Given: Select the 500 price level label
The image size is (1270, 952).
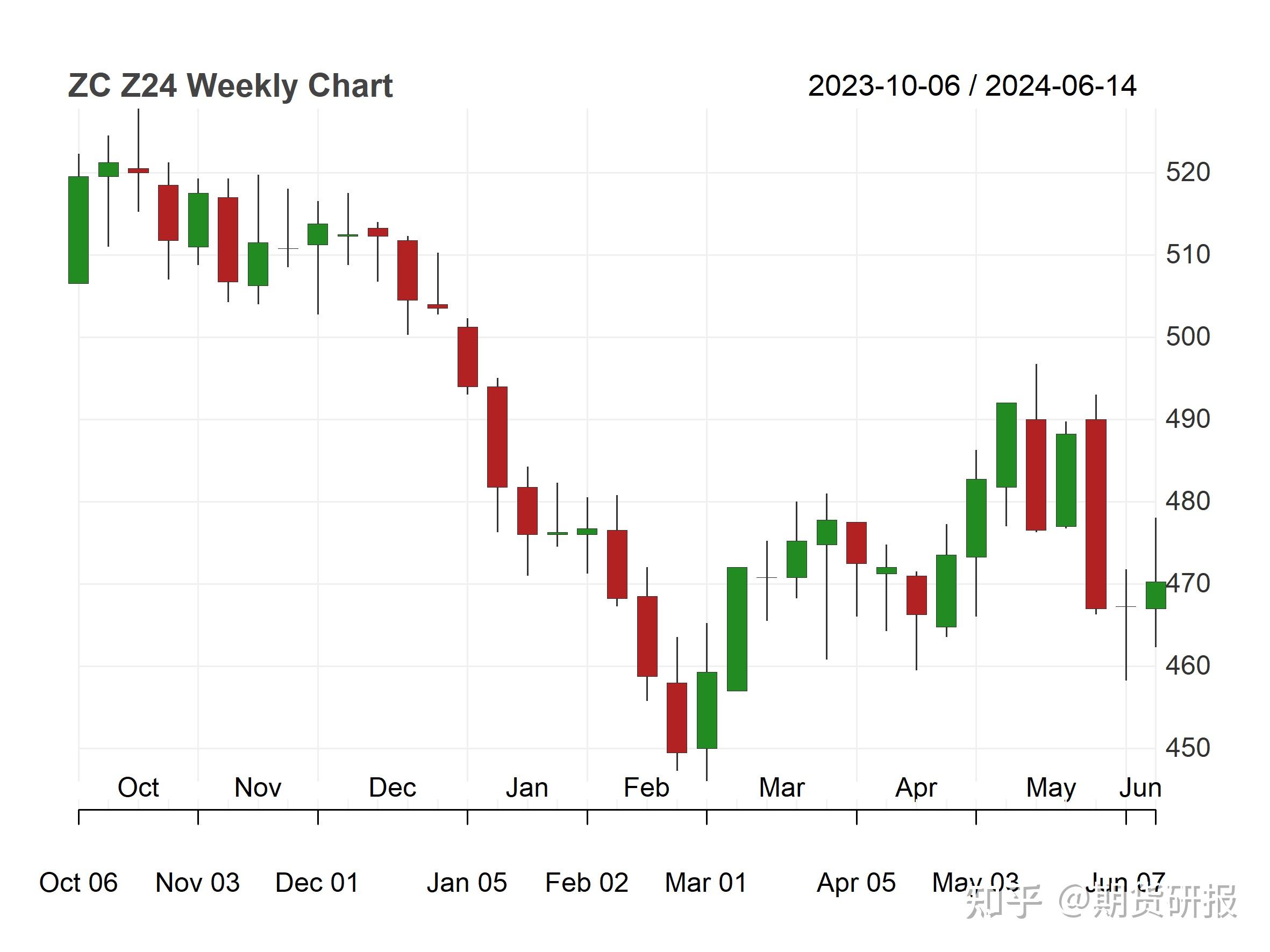Looking at the screenshot, I should [x=1187, y=337].
